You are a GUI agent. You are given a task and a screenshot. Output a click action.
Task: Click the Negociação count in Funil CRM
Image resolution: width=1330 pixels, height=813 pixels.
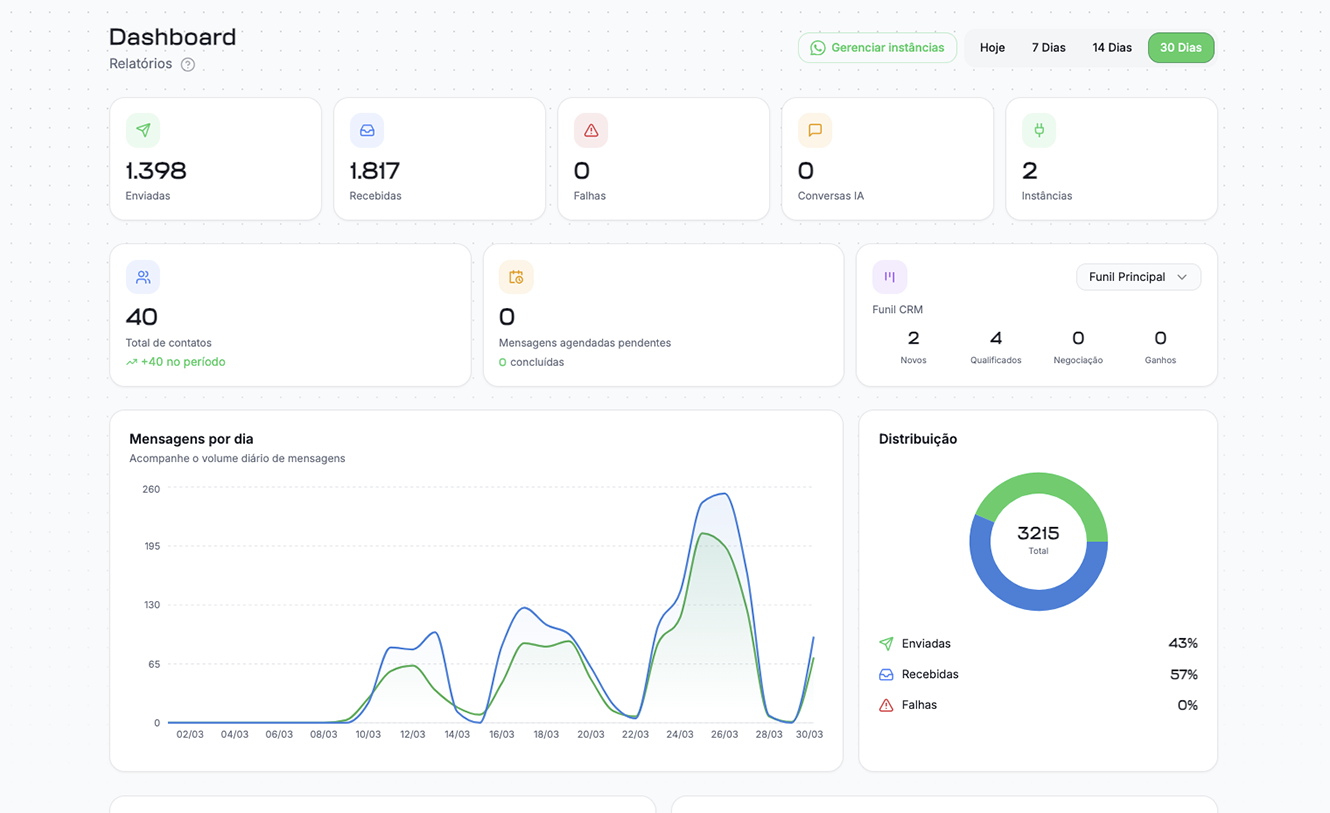click(x=1078, y=338)
